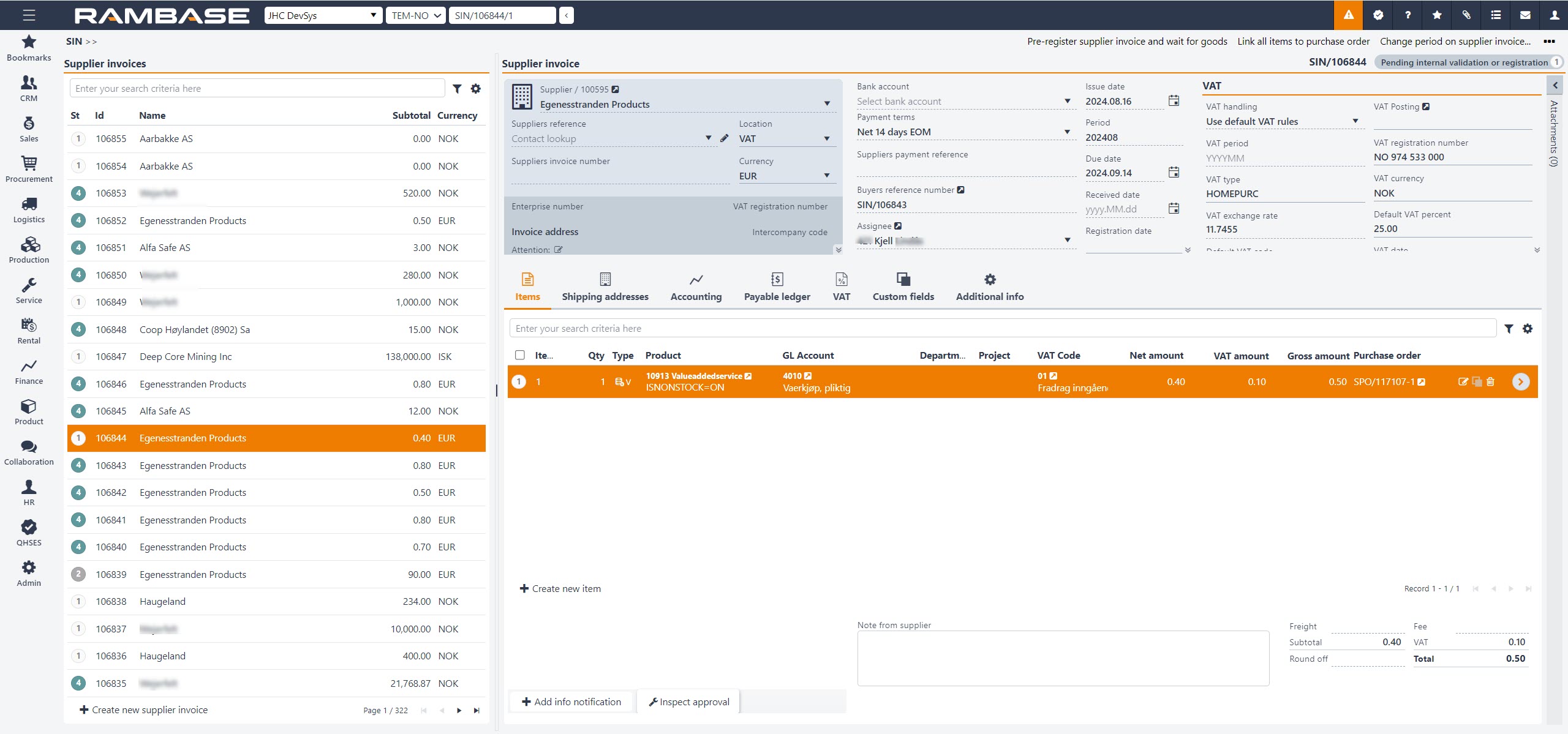Screen dimensions: 1568x734
Task: Click the alert warning icon in top bar
Action: tap(1348, 15)
